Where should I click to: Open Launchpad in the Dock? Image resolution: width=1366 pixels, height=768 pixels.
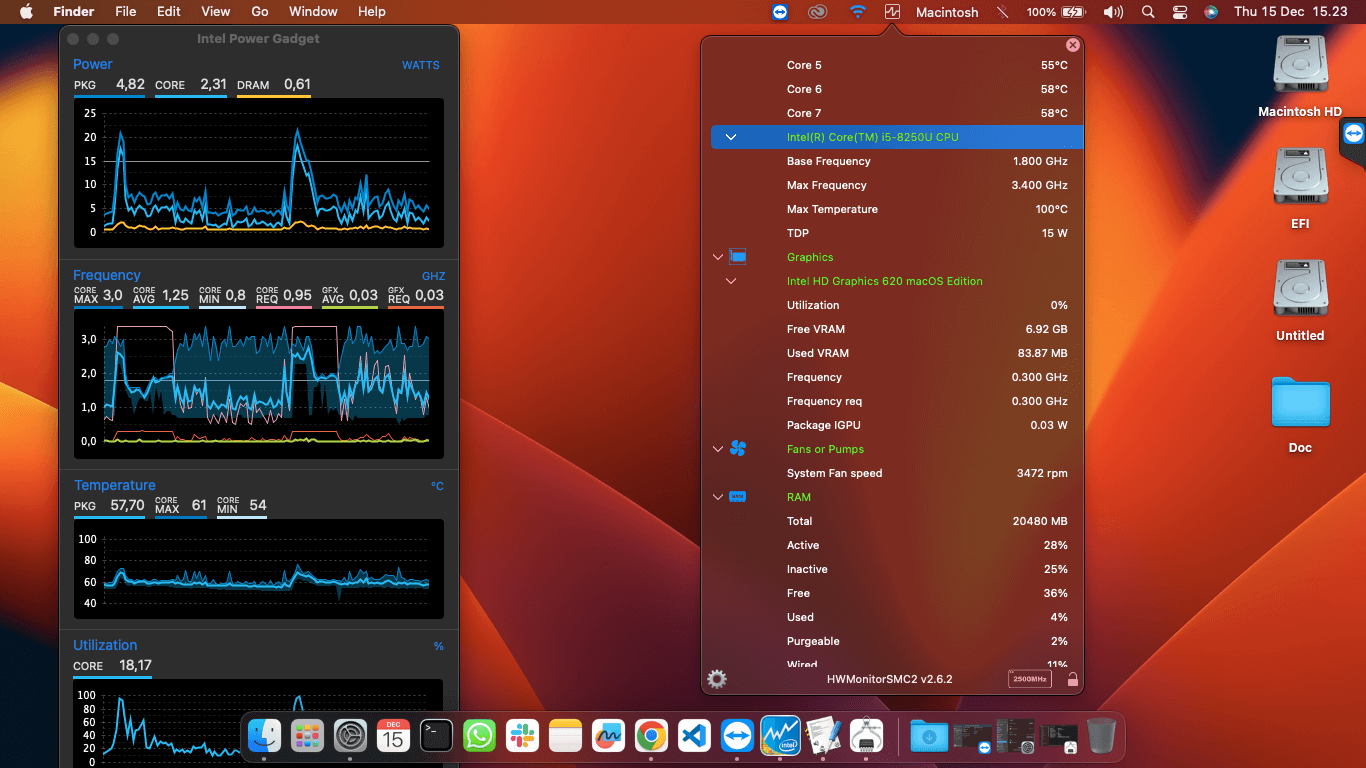(x=308, y=737)
